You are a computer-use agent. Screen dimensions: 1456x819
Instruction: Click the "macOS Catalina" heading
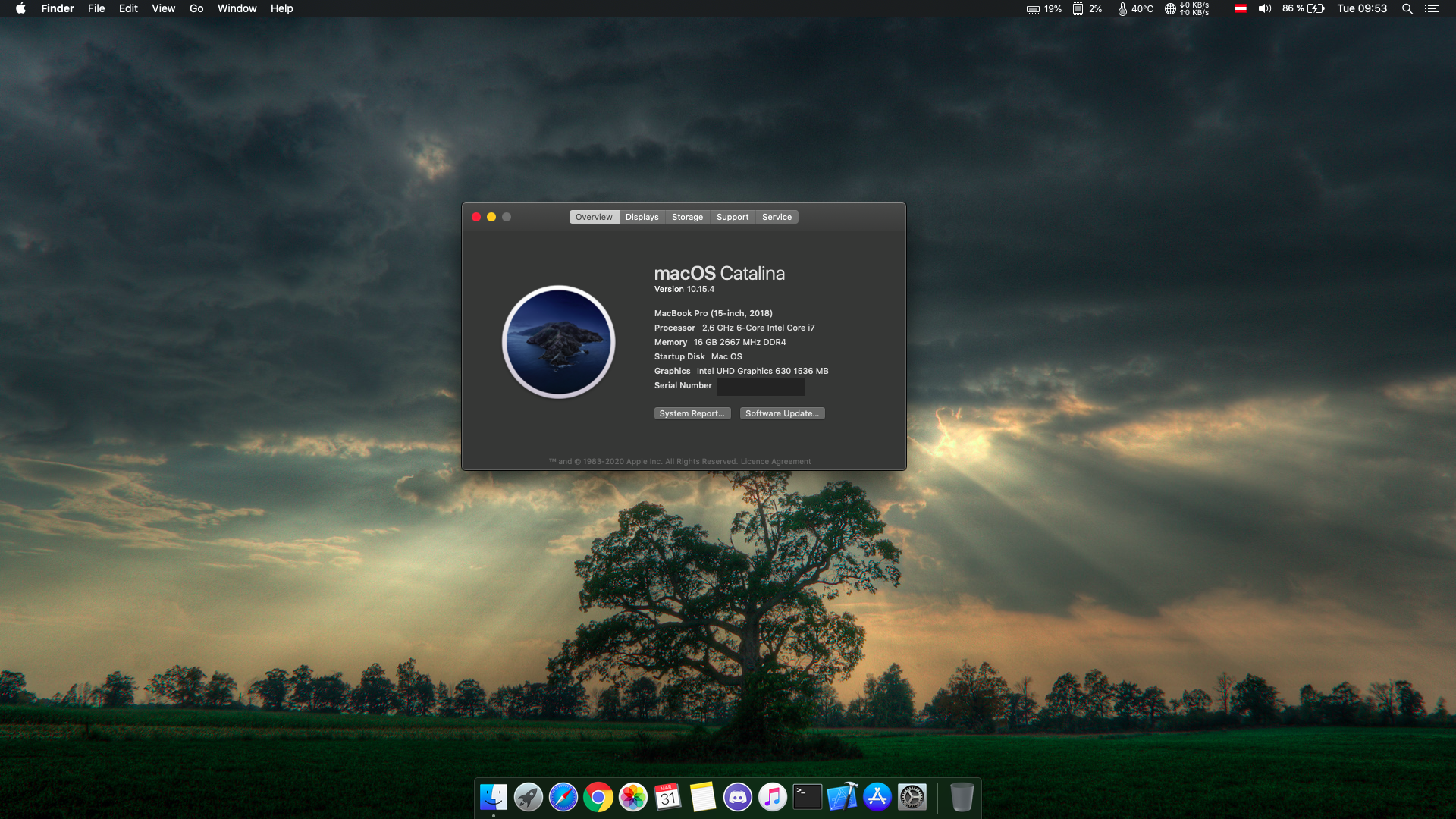(720, 273)
